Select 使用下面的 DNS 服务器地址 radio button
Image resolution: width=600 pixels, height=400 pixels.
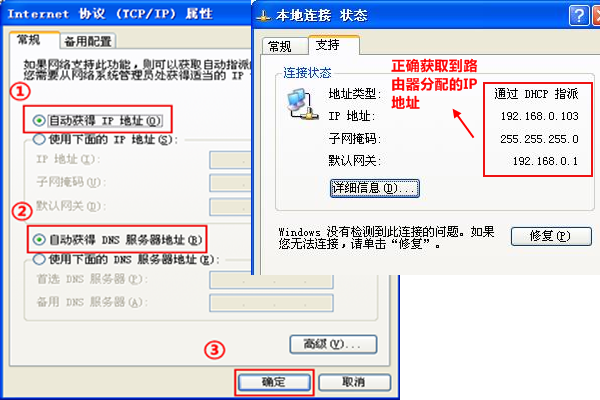click(39, 259)
